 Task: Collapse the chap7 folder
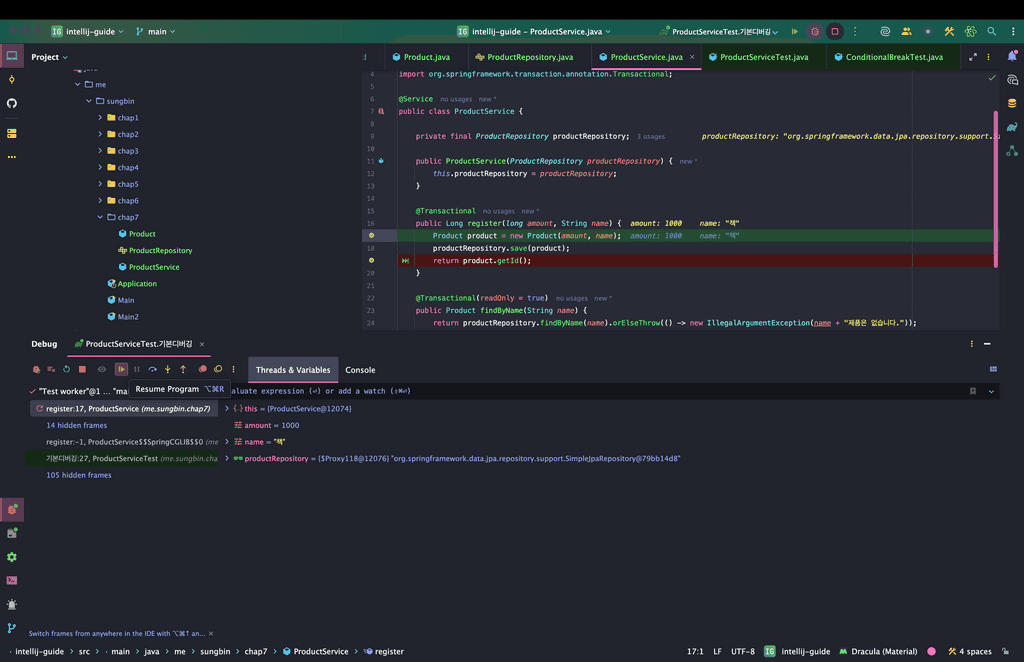[100, 217]
